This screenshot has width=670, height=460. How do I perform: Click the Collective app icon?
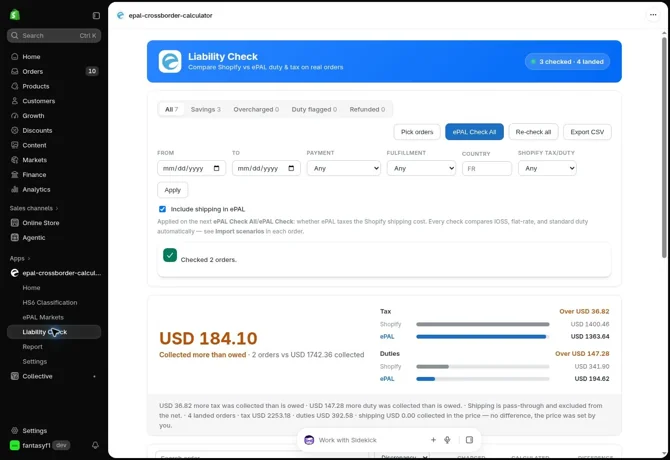click(15, 376)
